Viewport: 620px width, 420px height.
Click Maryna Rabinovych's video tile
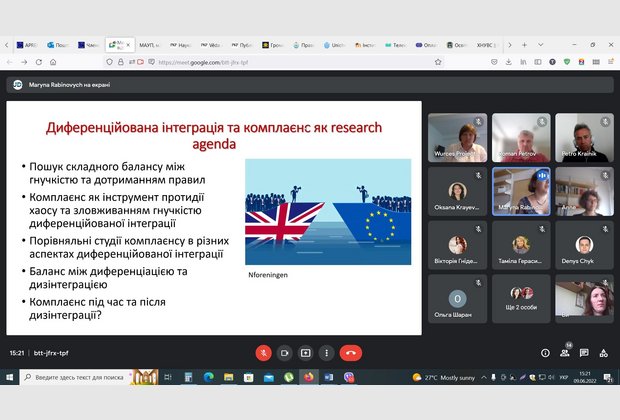521,189
